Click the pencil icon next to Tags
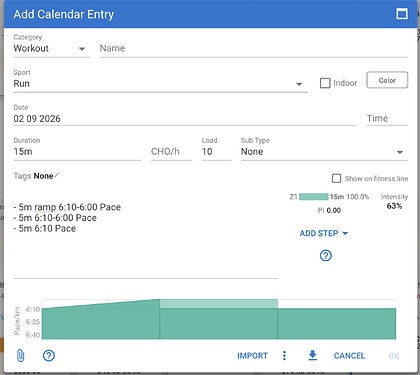The width and height of the screenshot is (420, 375). [x=57, y=175]
